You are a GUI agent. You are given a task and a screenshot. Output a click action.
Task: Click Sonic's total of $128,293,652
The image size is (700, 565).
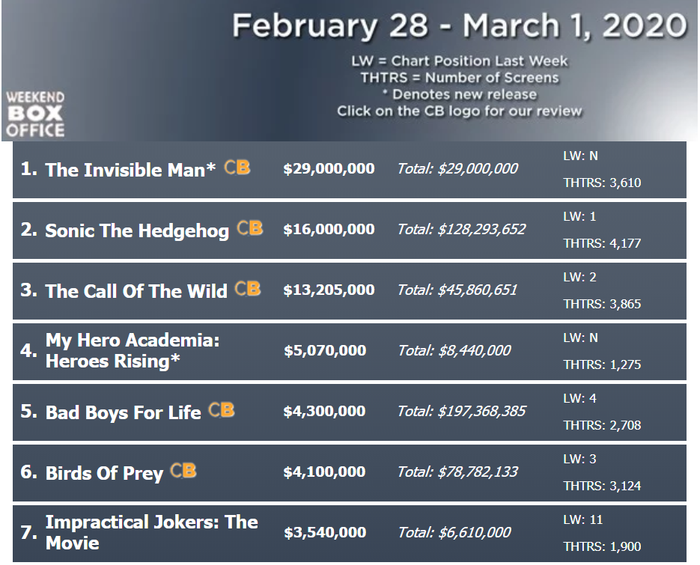pos(462,229)
